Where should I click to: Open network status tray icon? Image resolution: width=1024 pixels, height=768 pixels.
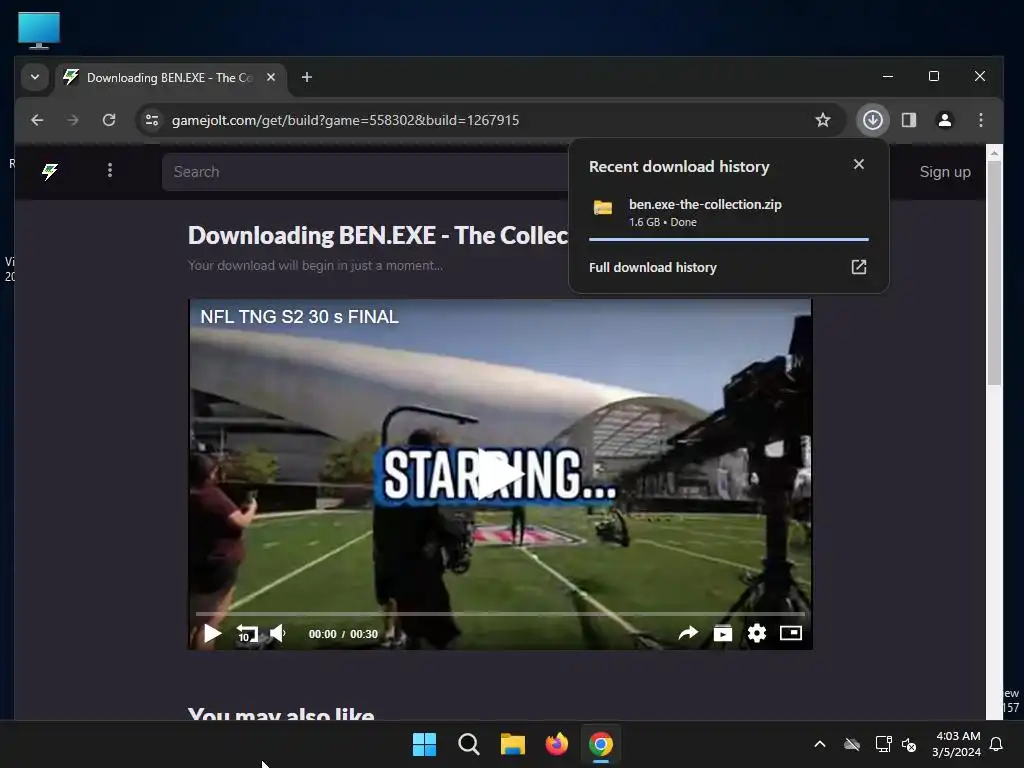point(884,744)
